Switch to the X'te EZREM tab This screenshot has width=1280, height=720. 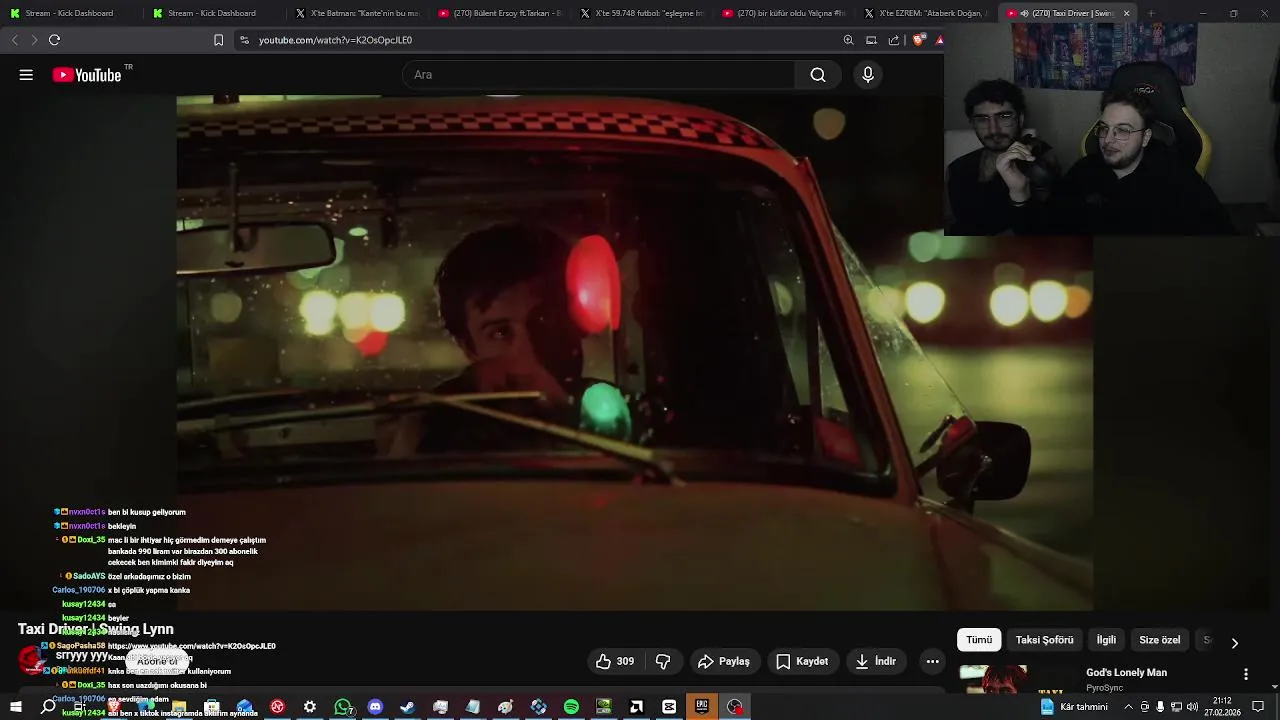[x=926, y=13]
